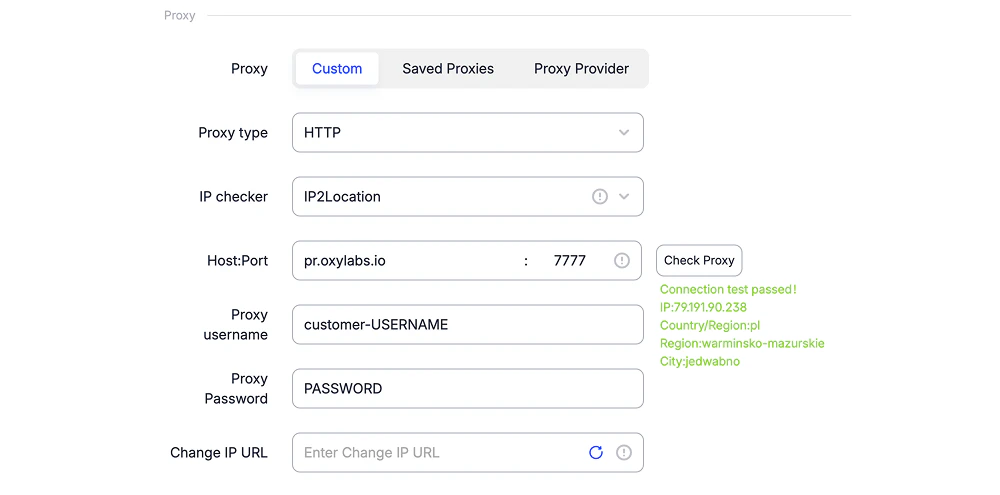
Task: Open the HTTP proxy type dropdown
Action: (467, 133)
